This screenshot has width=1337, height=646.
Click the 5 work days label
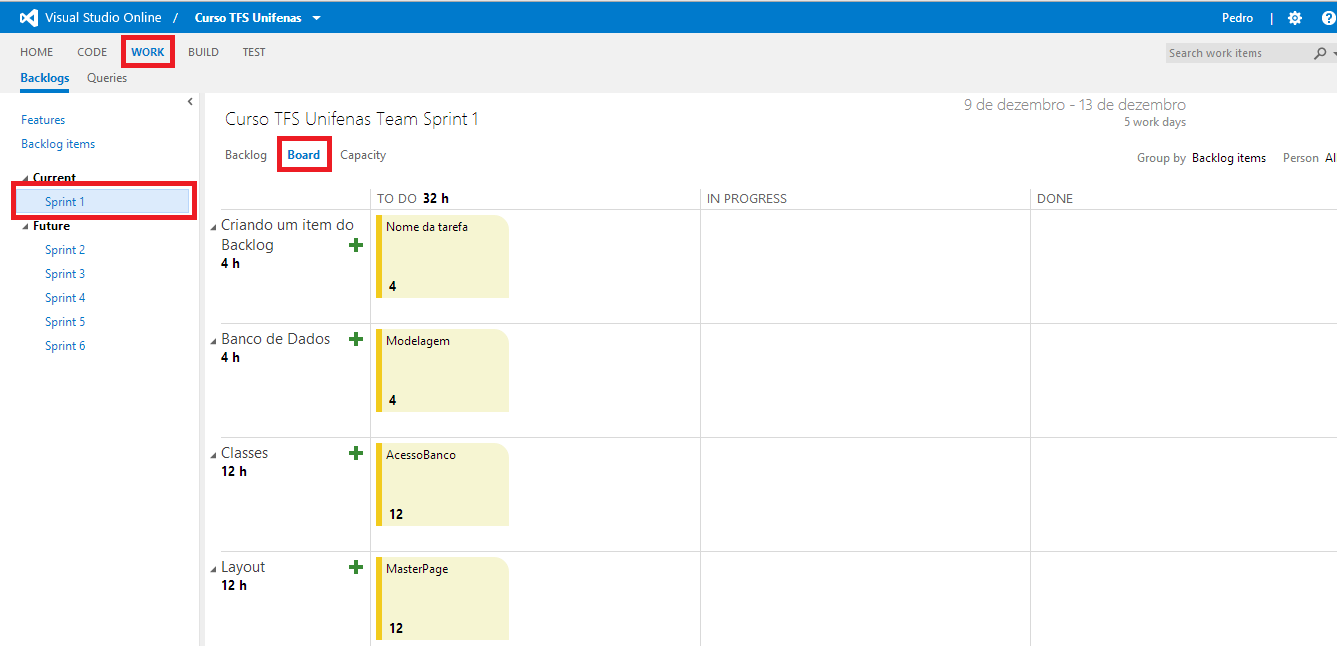[1155, 123]
